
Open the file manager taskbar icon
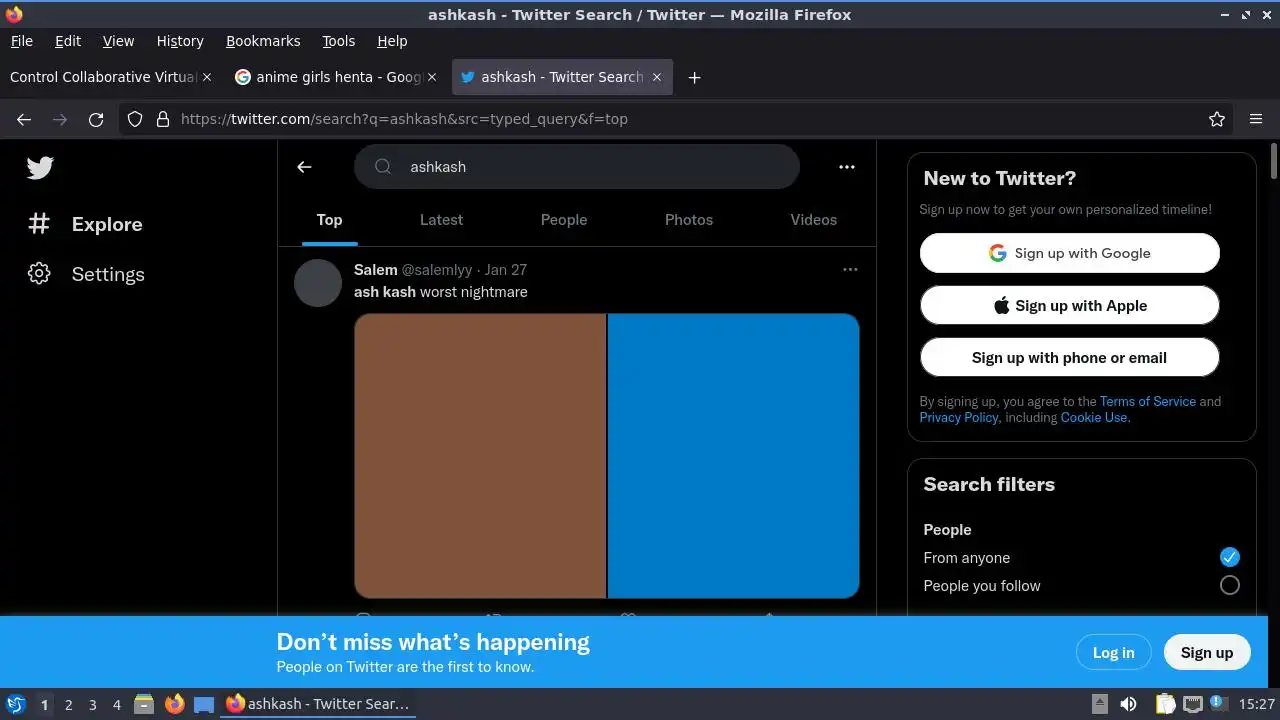tap(144, 704)
